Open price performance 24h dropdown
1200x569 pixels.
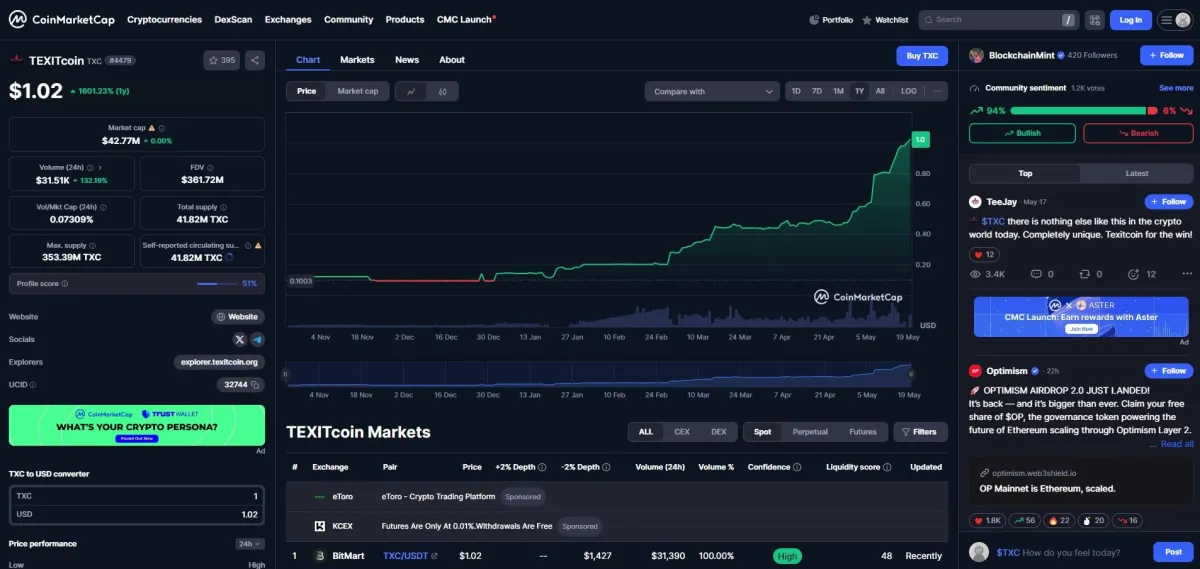click(x=249, y=544)
